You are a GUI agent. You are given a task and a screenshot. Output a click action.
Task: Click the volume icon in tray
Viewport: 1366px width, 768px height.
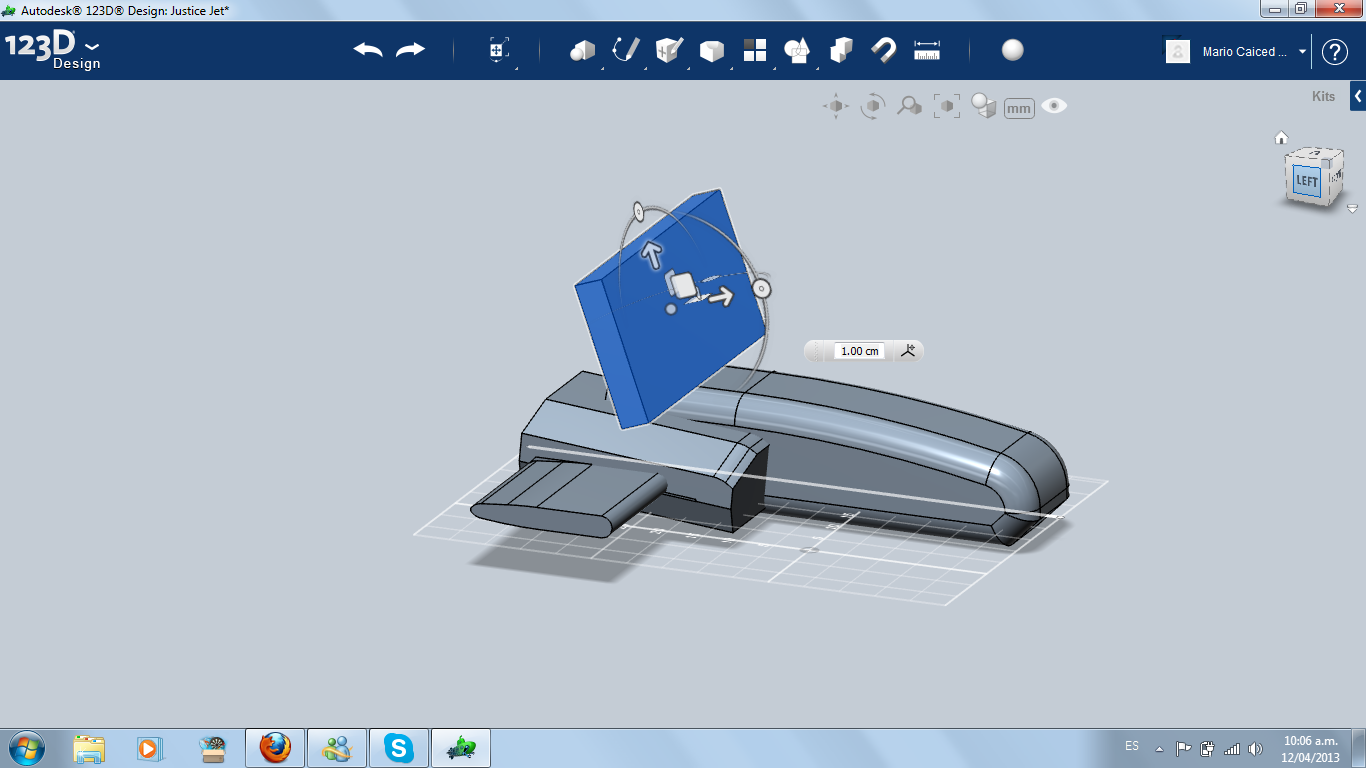[x=1256, y=749]
